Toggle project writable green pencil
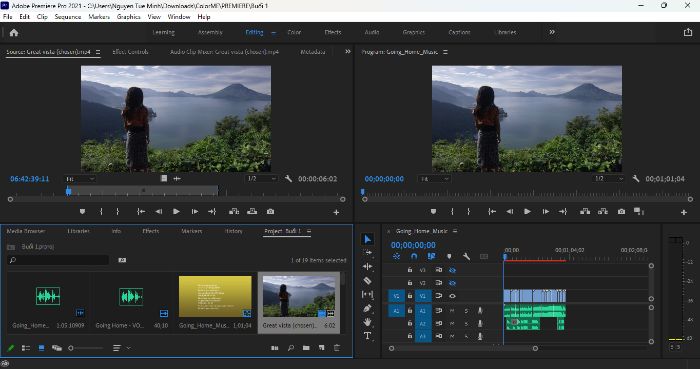The width and height of the screenshot is (700, 369). (x=11, y=348)
